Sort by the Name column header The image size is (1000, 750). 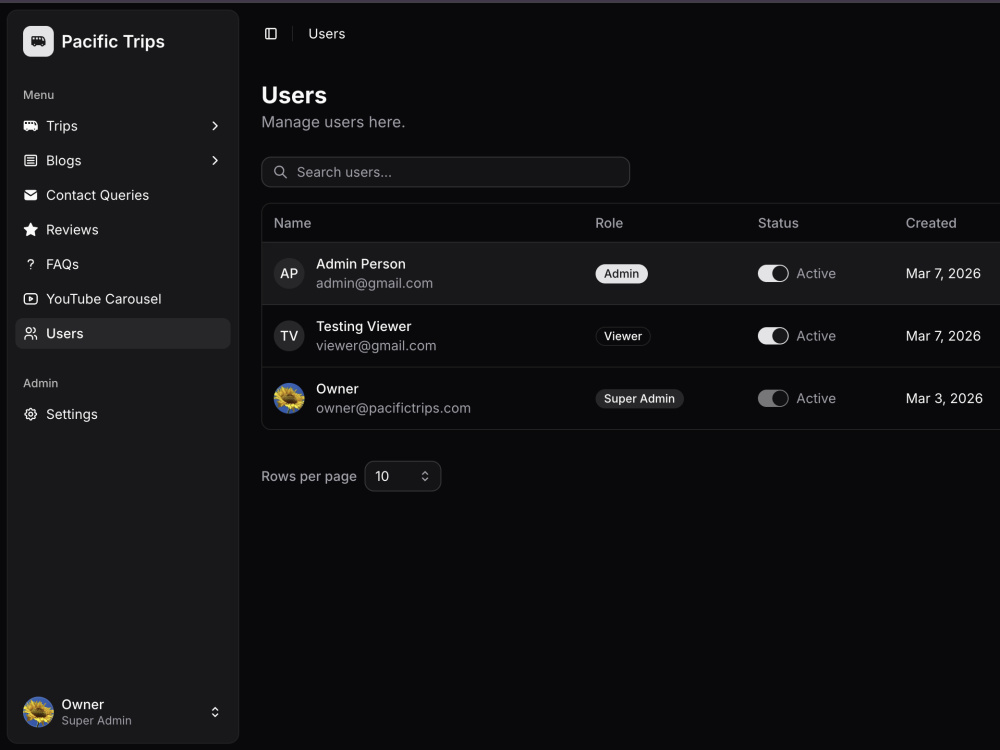point(292,223)
